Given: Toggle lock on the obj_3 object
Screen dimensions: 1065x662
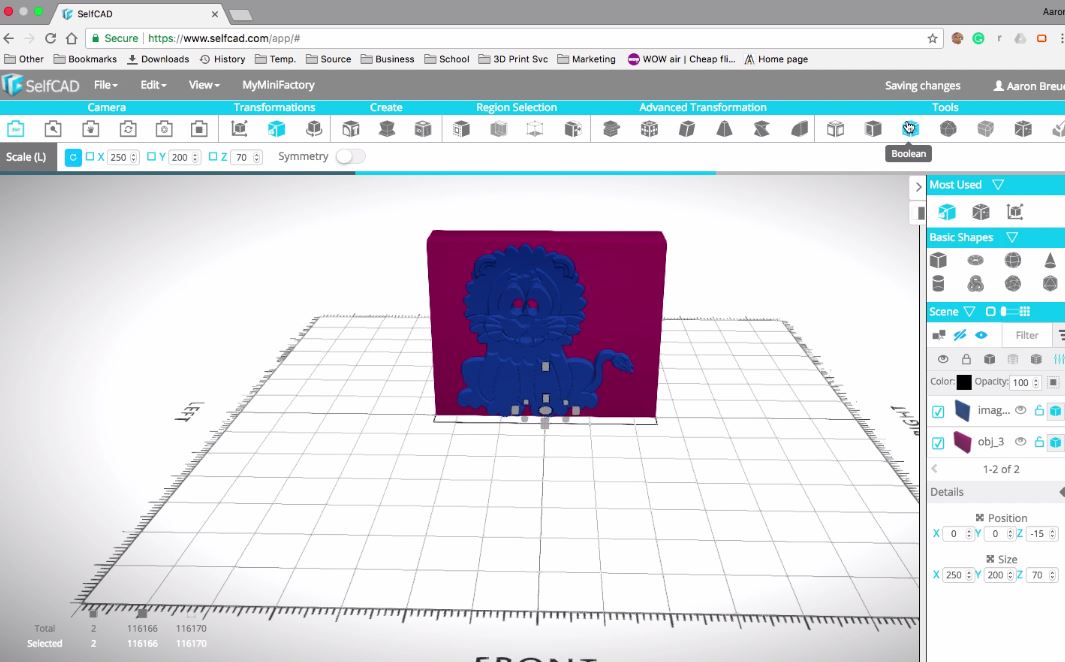Looking at the screenshot, I should coord(1039,442).
